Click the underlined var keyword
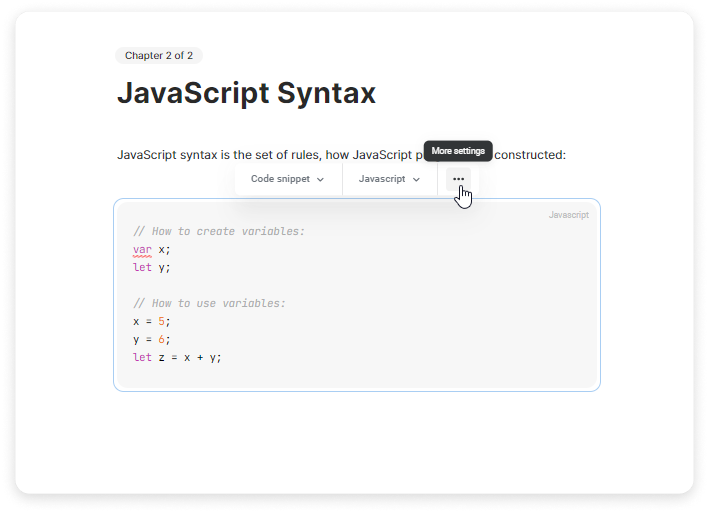The image size is (709, 513). (142, 249)
